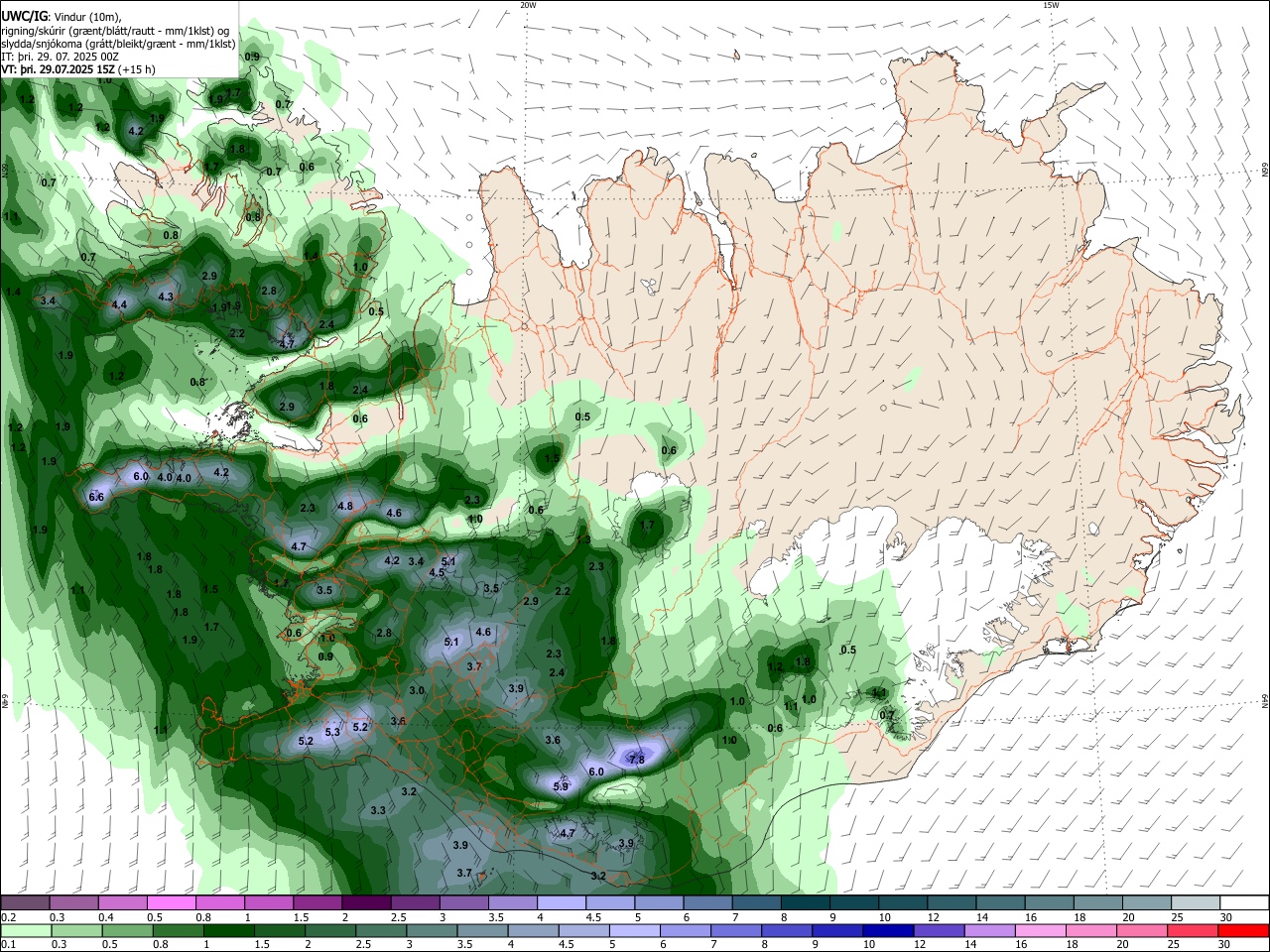The height and width of the screenshot is (952, 1270).
Task: Click the '12' label in the top legend row
Action: (x=934, y=917)
